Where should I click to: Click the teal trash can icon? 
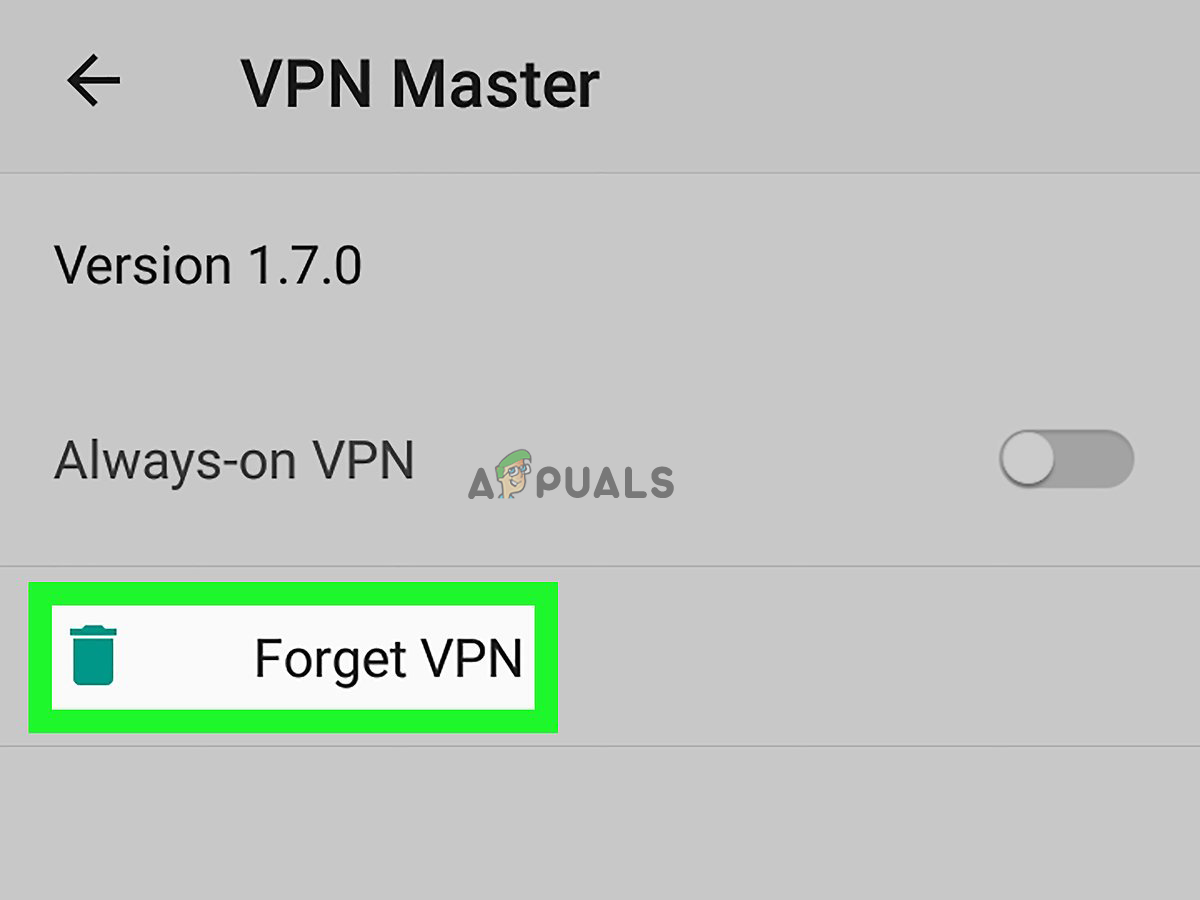(94, 655)
